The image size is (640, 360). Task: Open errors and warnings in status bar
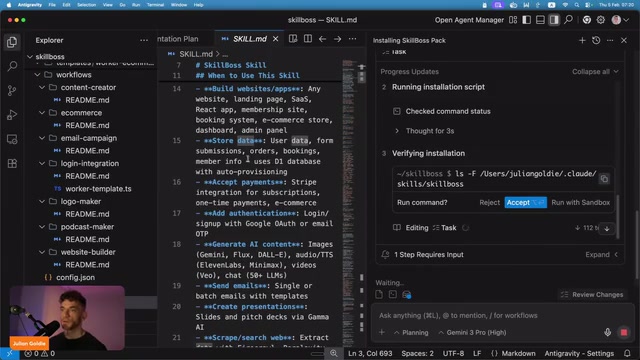point(40,353)
